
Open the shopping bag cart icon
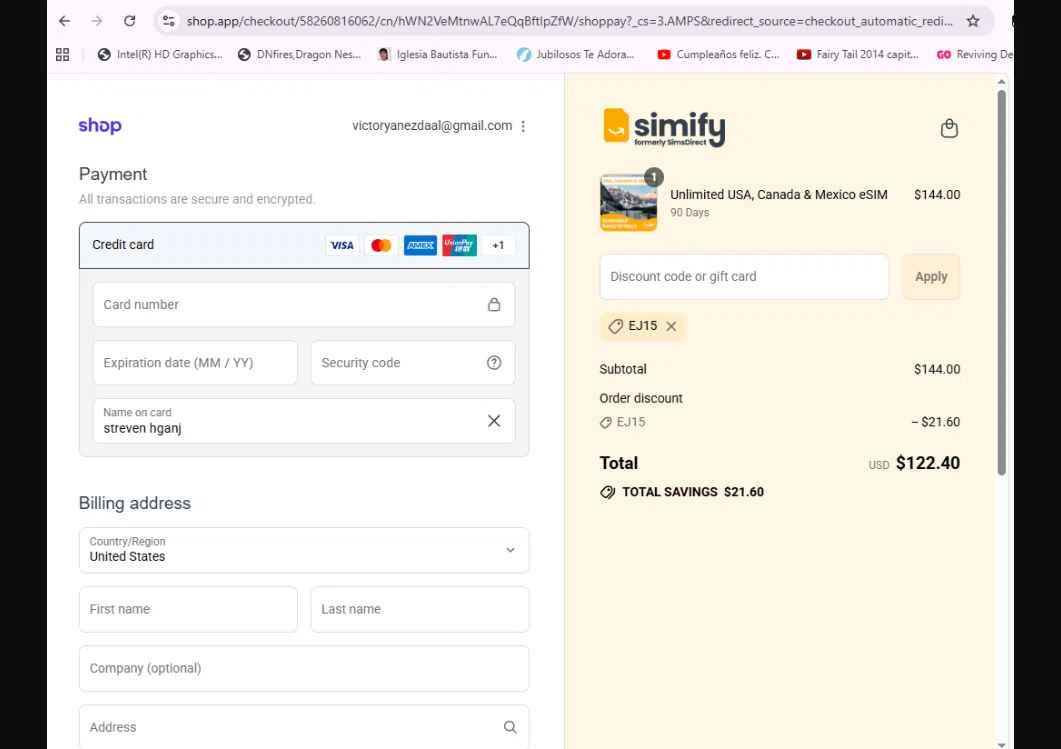coord(949,128)
